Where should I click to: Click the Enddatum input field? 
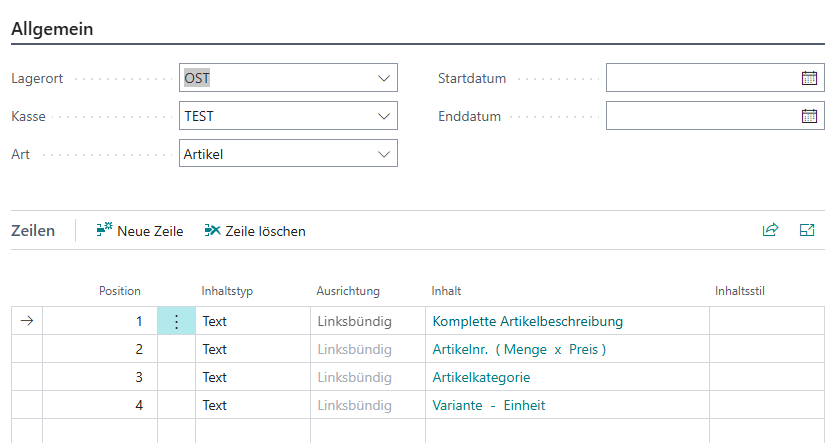tap(700, 116)
